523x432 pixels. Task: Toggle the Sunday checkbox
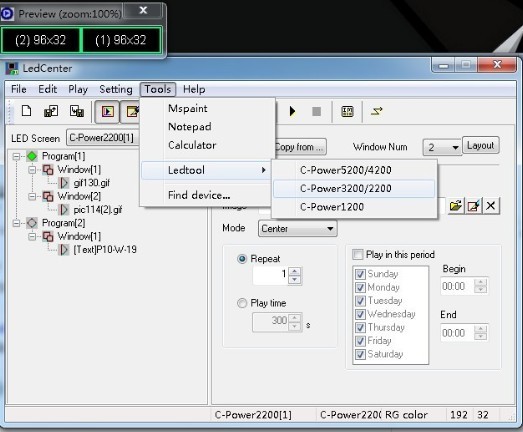(x=360, y=274)
